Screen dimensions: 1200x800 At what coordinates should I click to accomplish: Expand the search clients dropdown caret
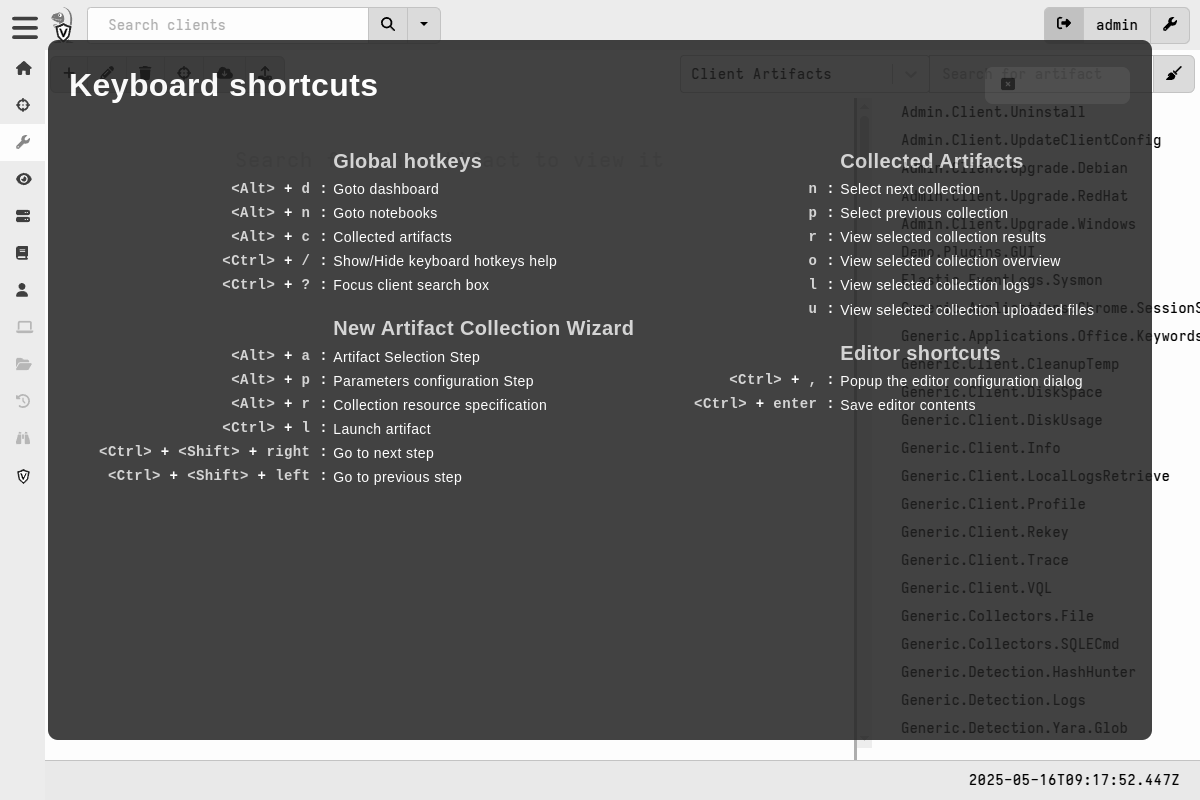424,24
